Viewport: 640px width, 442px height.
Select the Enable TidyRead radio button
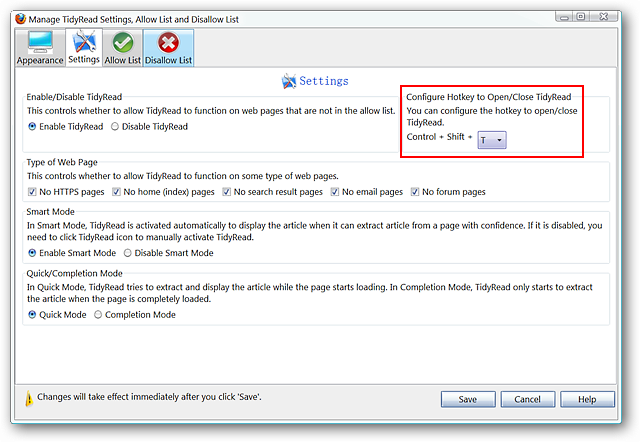pos(32,127)
